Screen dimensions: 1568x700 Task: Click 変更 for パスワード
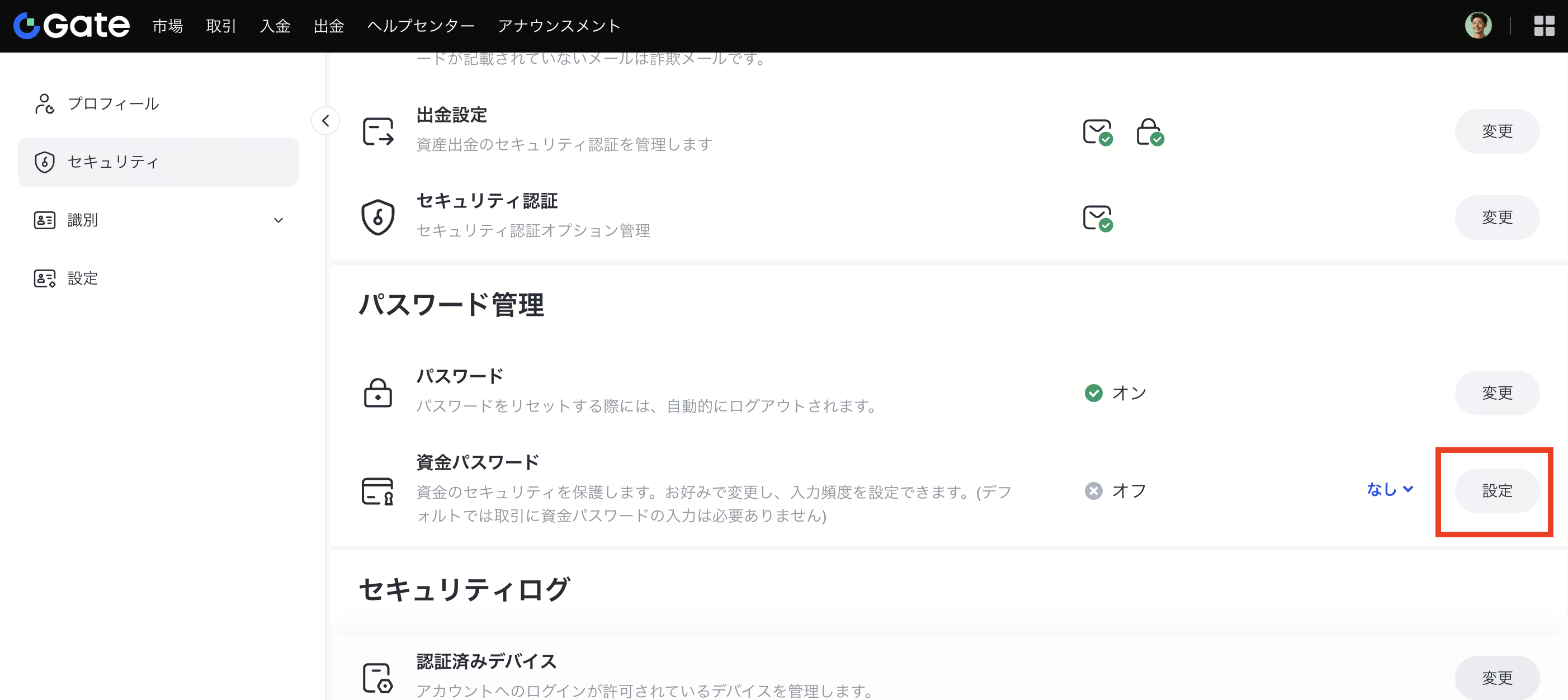(1497, 392)
